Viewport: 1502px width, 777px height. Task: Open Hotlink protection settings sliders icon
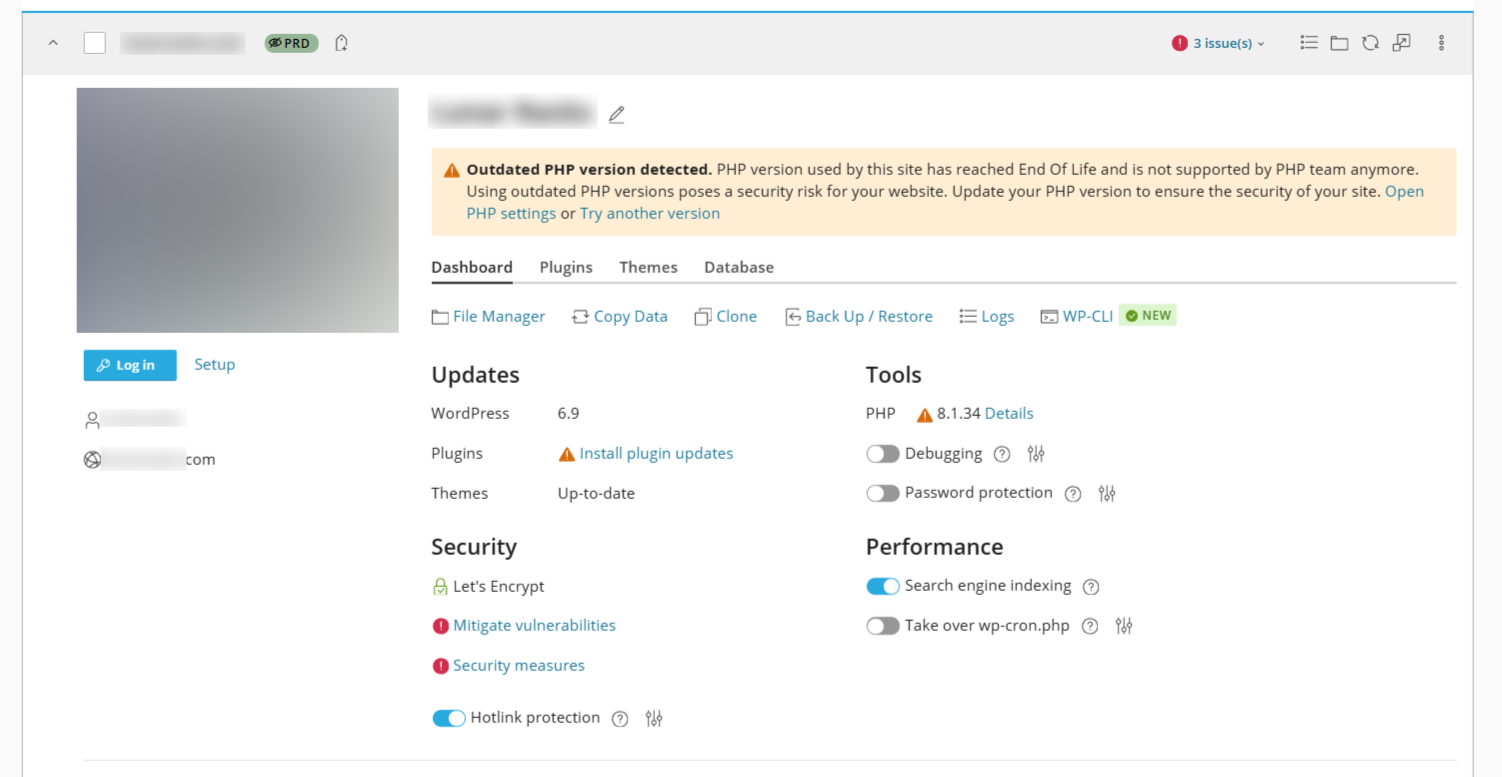654,718
